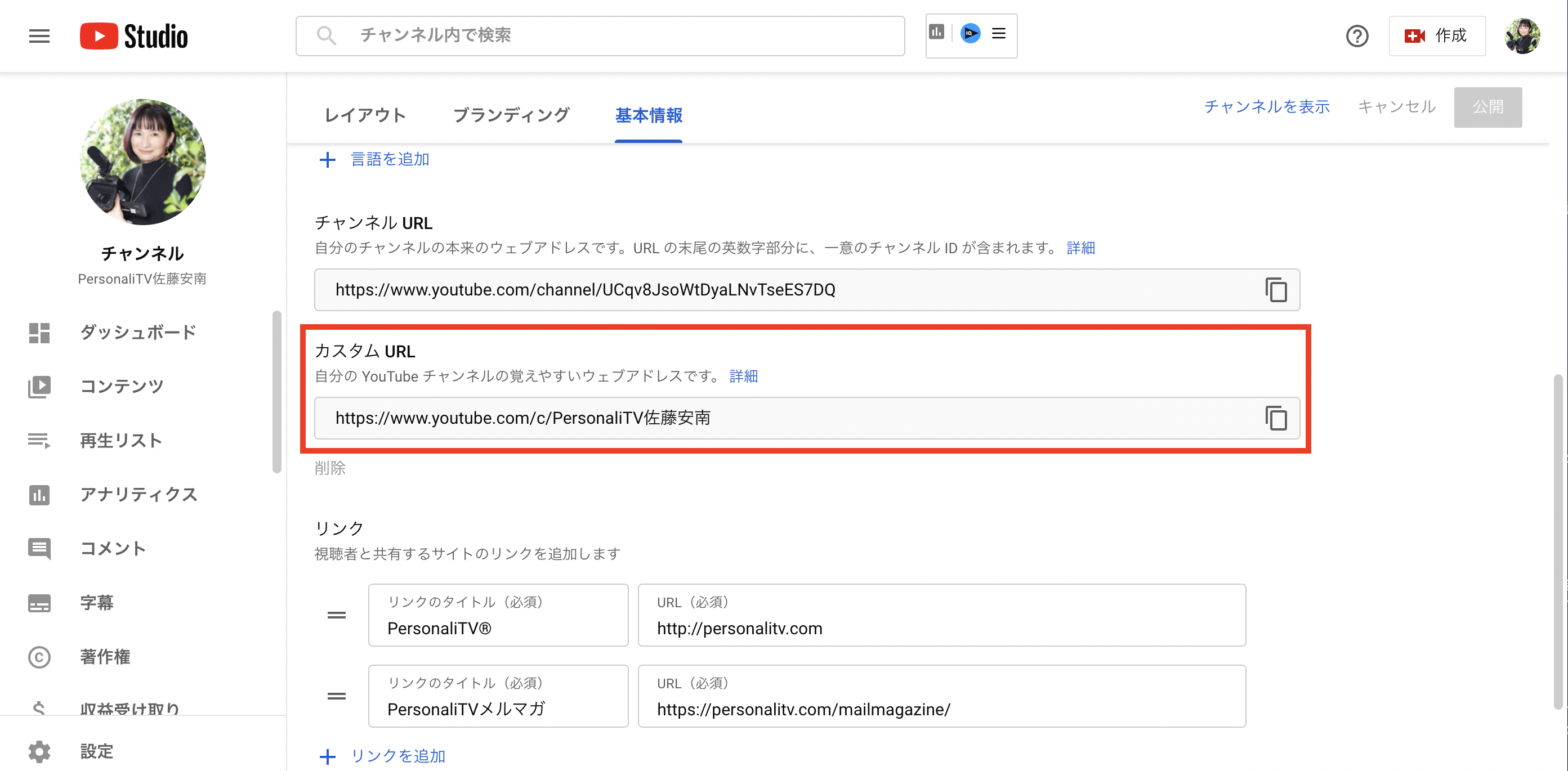
Task: Open 再生リスト from the sidebar
Action: 120,441
